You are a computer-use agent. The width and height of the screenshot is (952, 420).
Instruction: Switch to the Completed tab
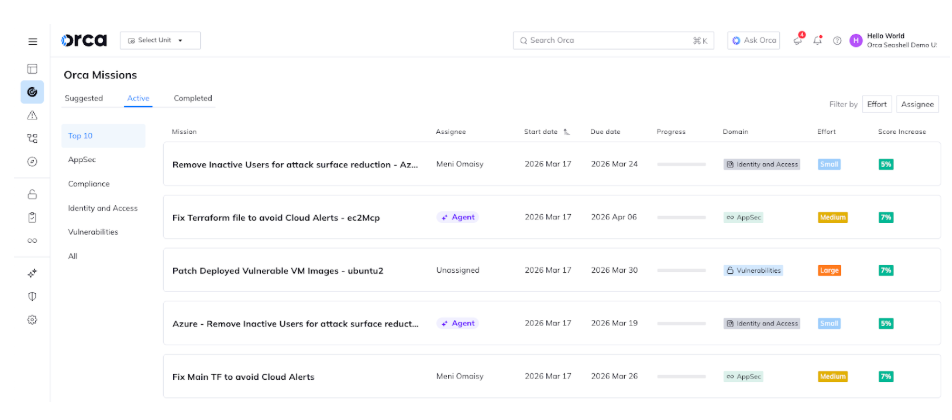point(193,98)
